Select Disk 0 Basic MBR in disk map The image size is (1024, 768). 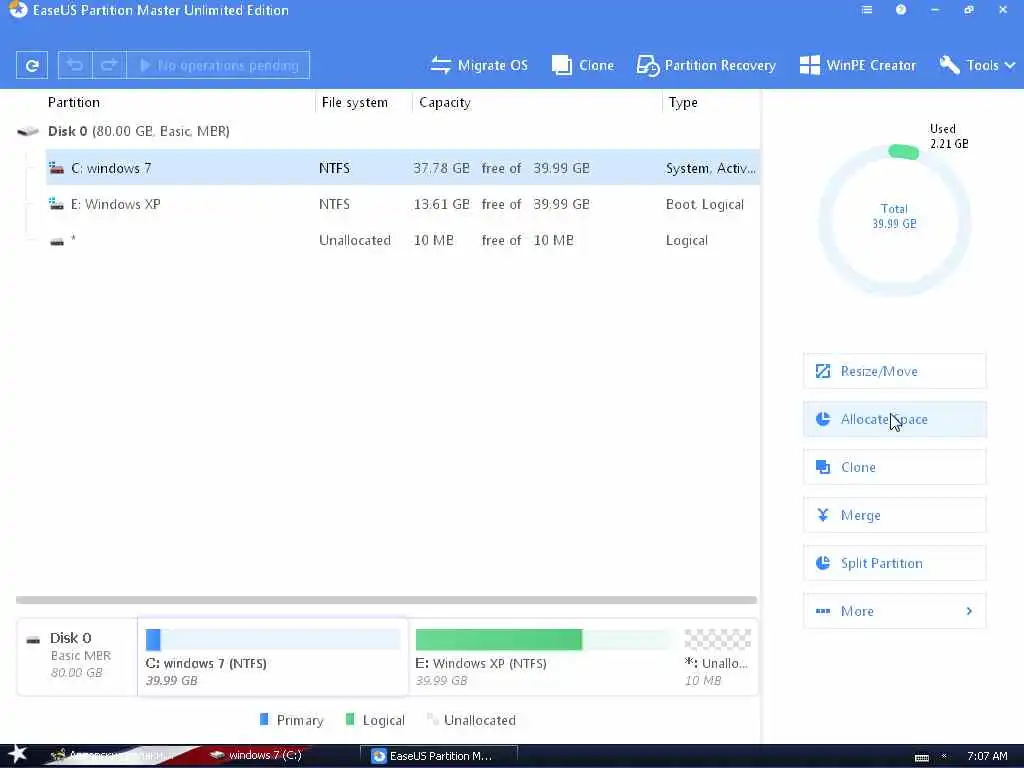click(x=77, y=656)
